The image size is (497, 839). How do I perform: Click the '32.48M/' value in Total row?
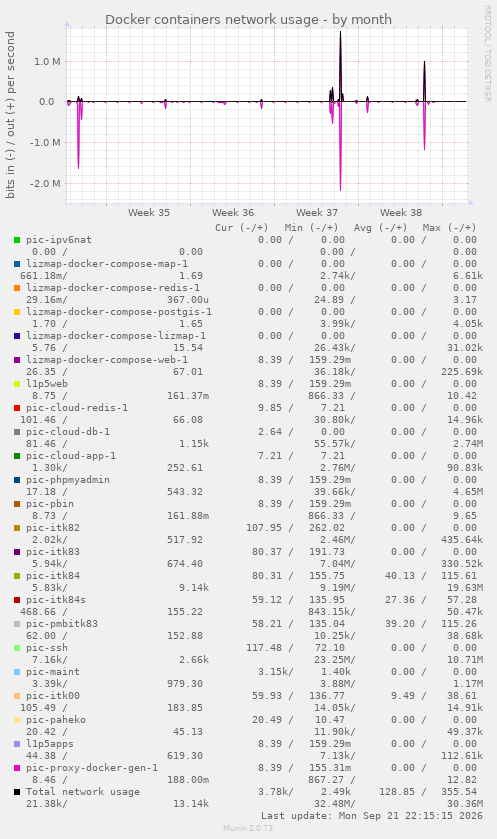pos(334,804)
